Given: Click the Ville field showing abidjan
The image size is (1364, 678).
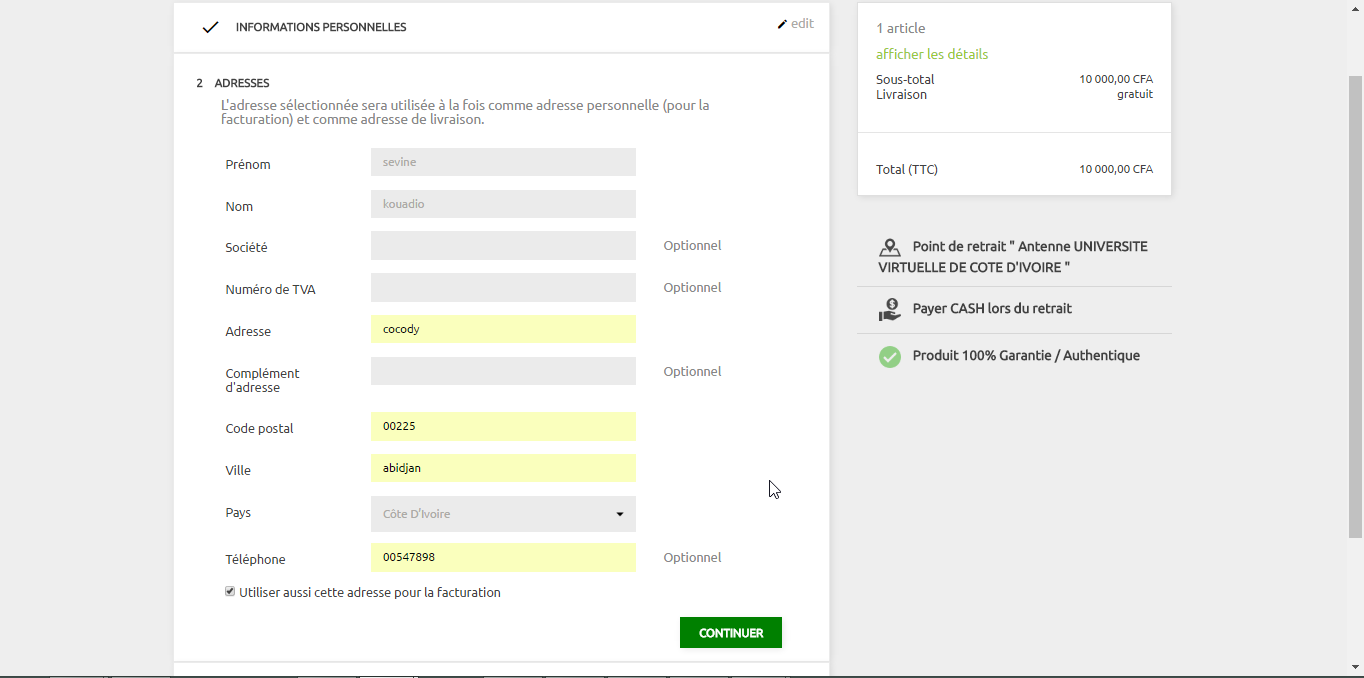Looking at the screenshot, I should click(503, 468).
